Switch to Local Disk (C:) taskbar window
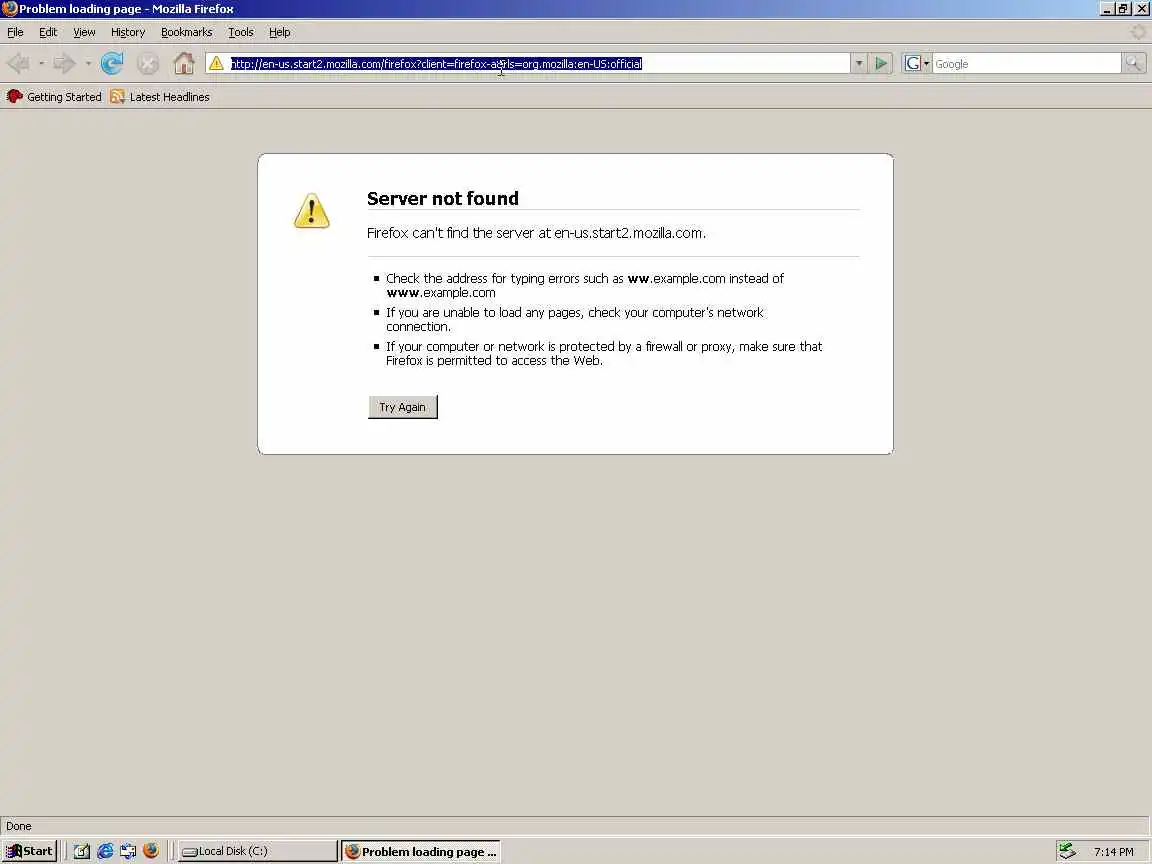The height and width of the screenshot is (864, 1152). click(257, 851)
